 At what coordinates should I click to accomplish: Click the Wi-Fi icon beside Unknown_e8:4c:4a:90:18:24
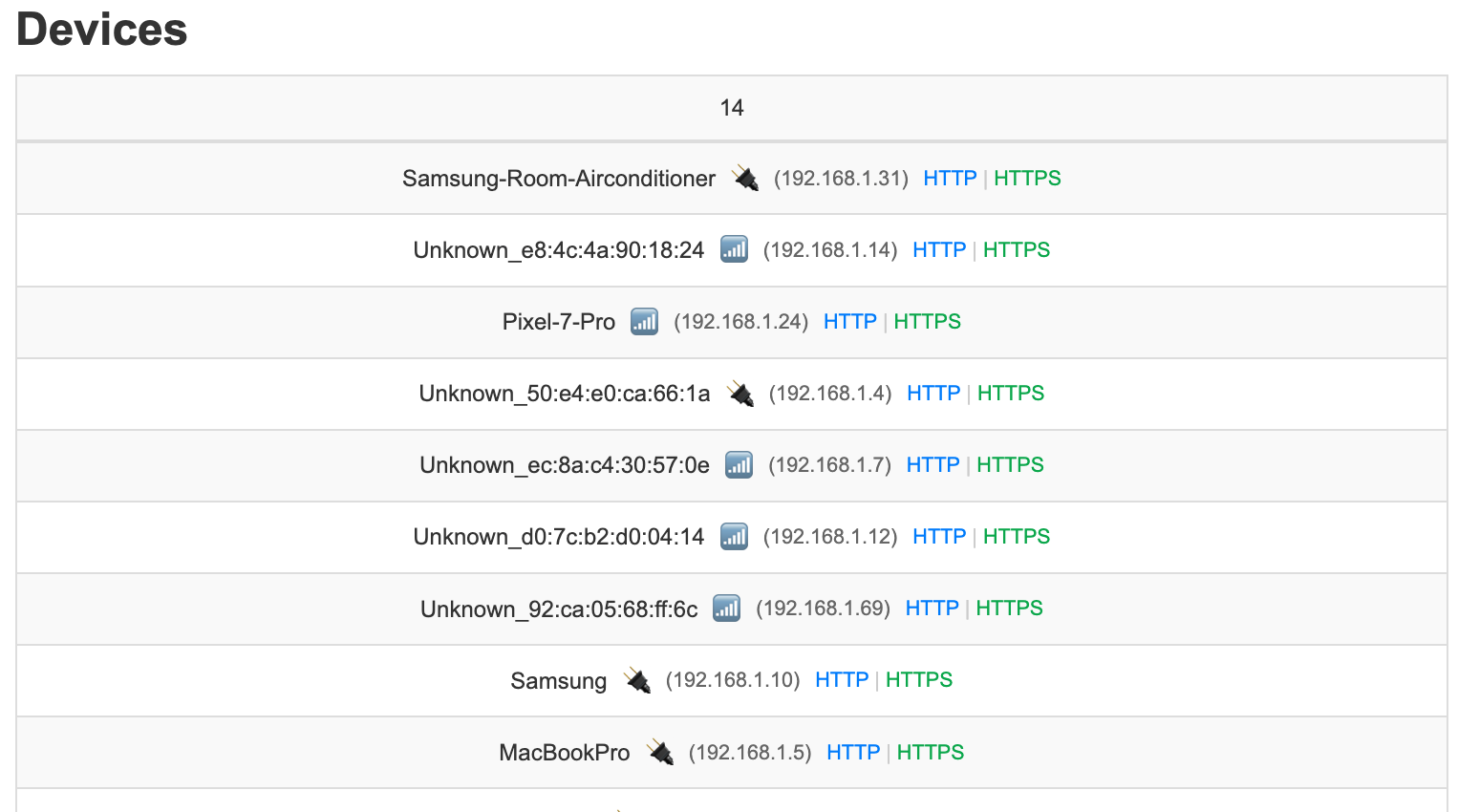pos(734,249)
